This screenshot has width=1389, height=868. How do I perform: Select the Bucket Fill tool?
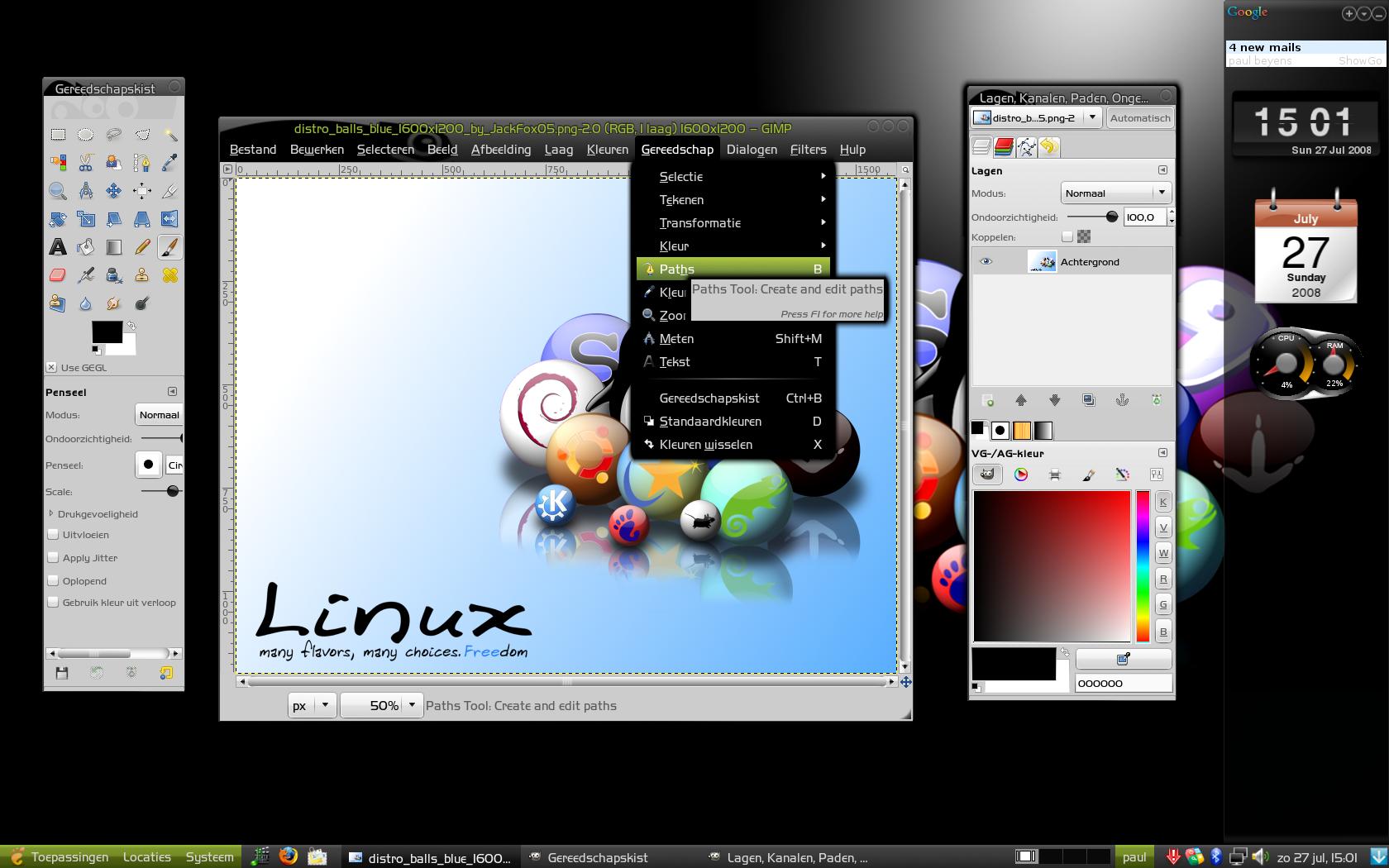coord(86,247)
